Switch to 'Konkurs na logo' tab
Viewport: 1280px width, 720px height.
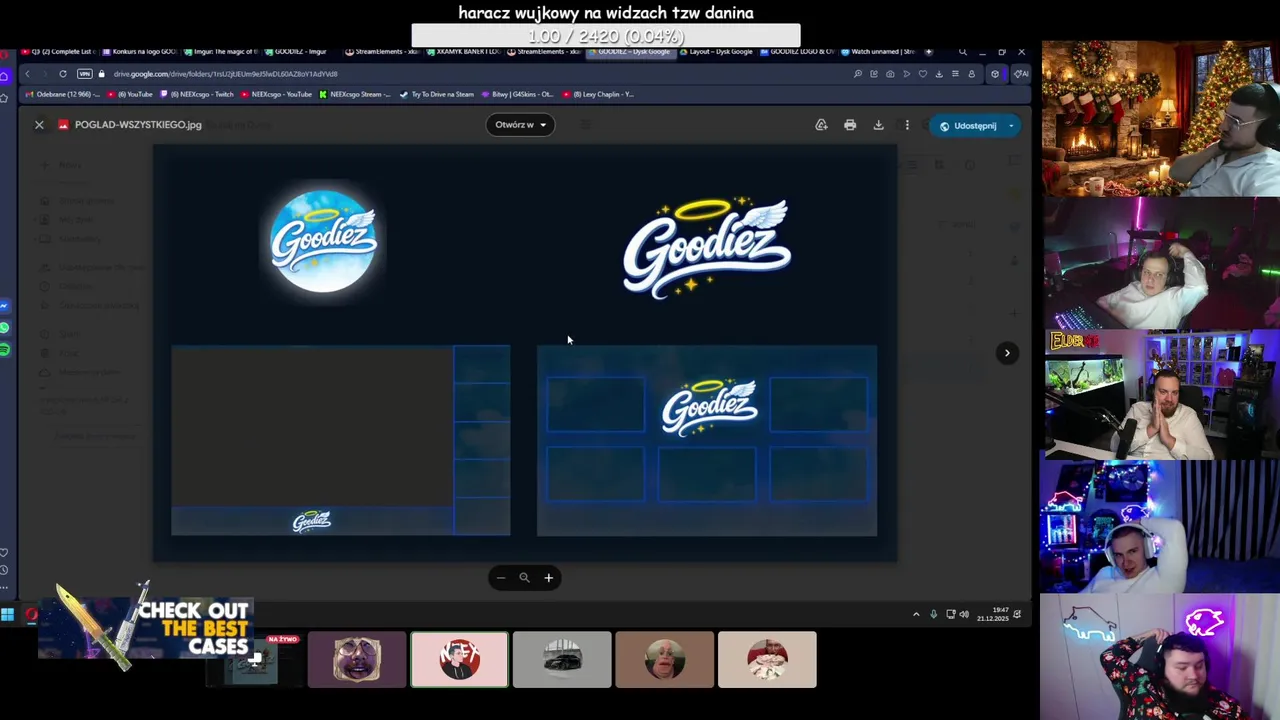tap(140, 51)
